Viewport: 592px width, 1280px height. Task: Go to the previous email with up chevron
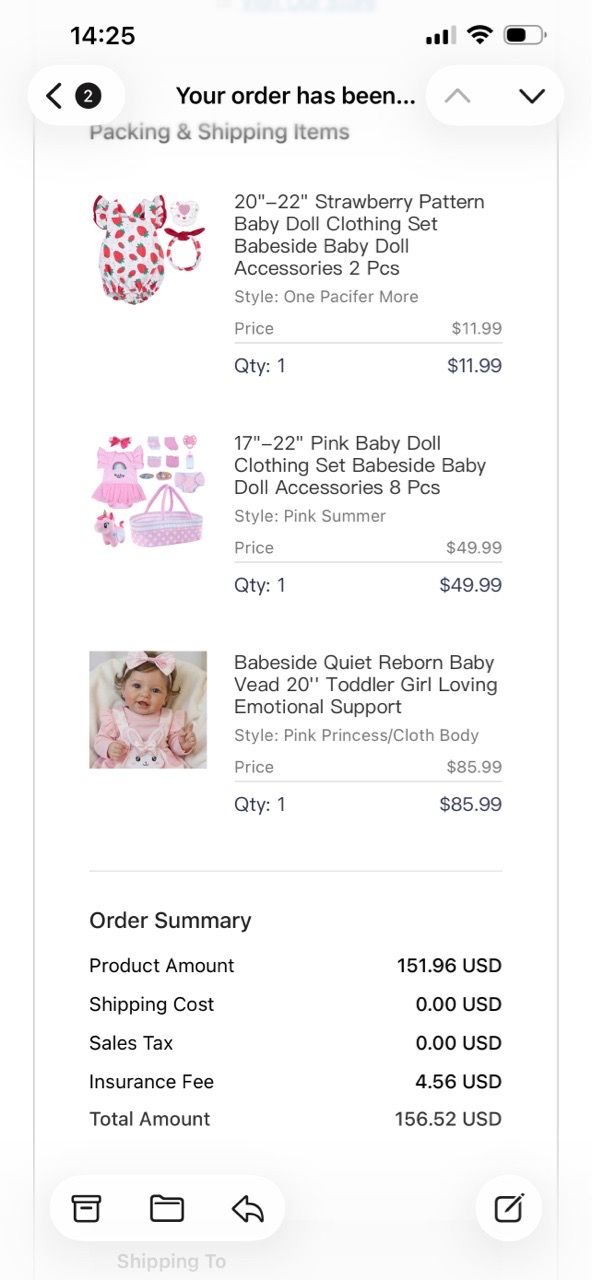(457, 96)
